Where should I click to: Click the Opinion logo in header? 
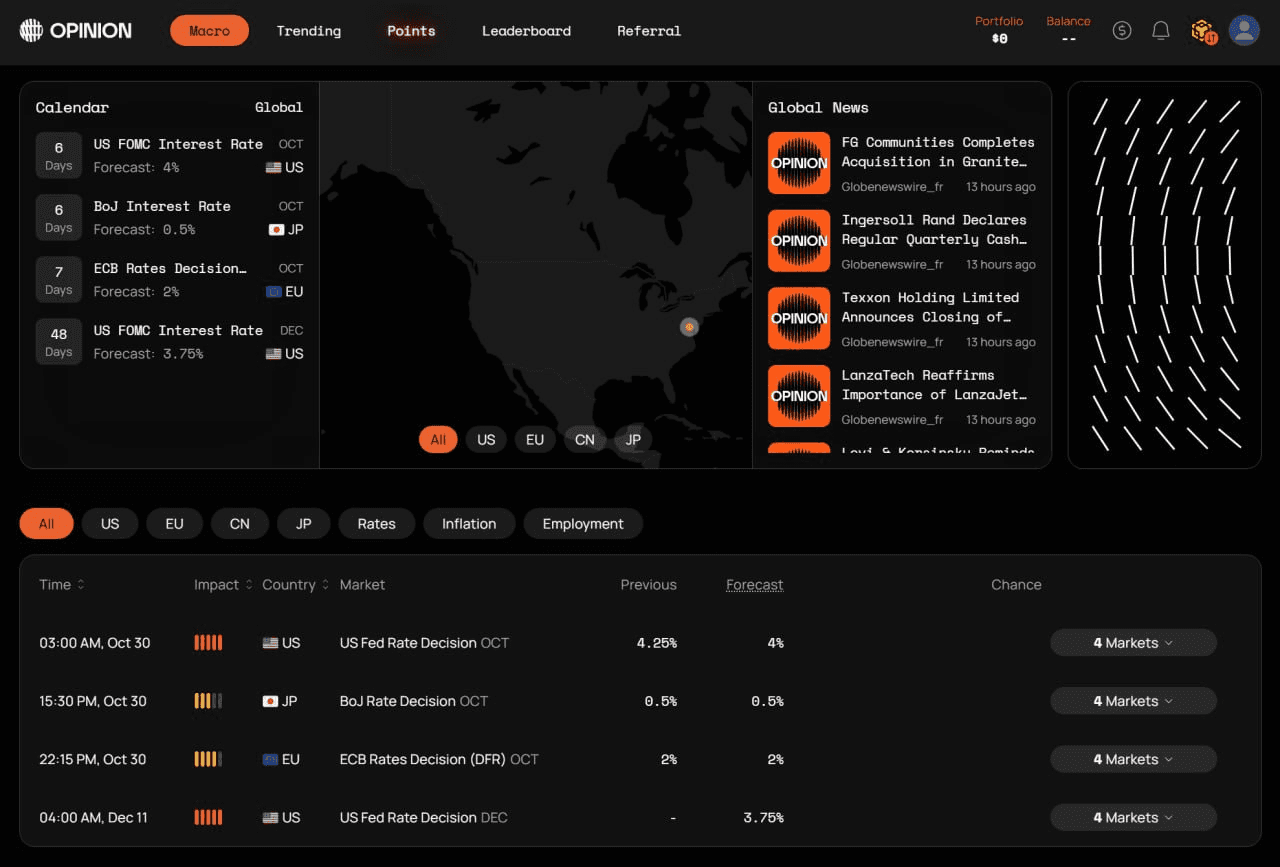(x=76, y=31)
